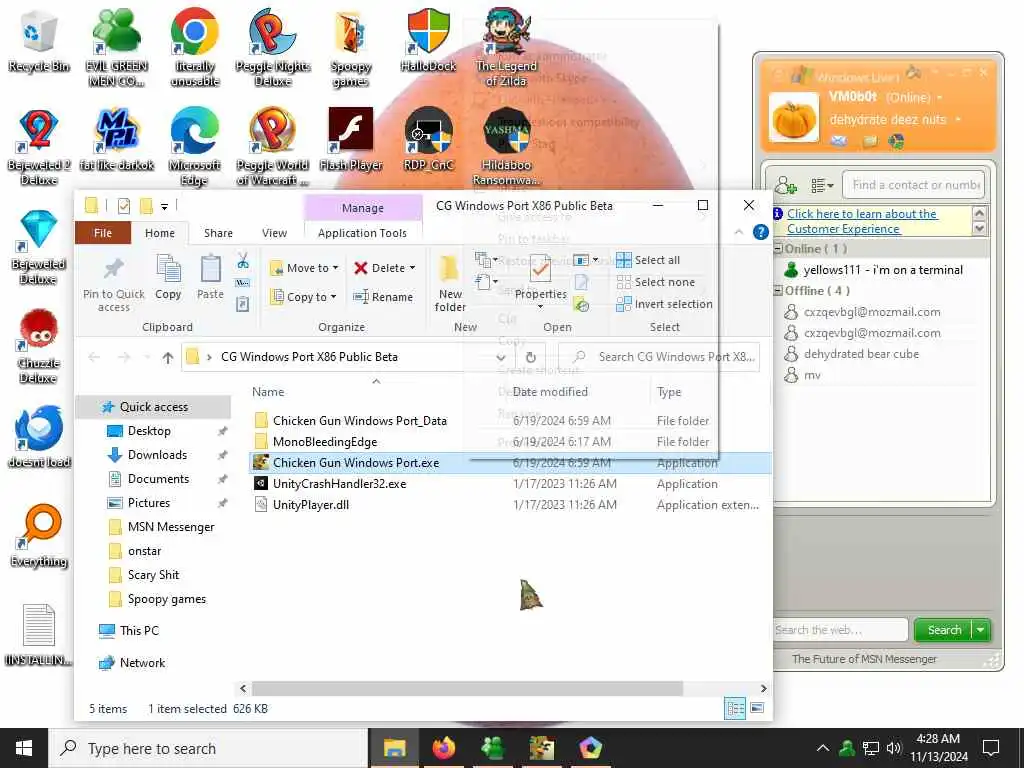Viewport: 1024px width, 768px height.
Task: Launch Peggle Nights Deluxe desktop shortcut
Action: 272,48
